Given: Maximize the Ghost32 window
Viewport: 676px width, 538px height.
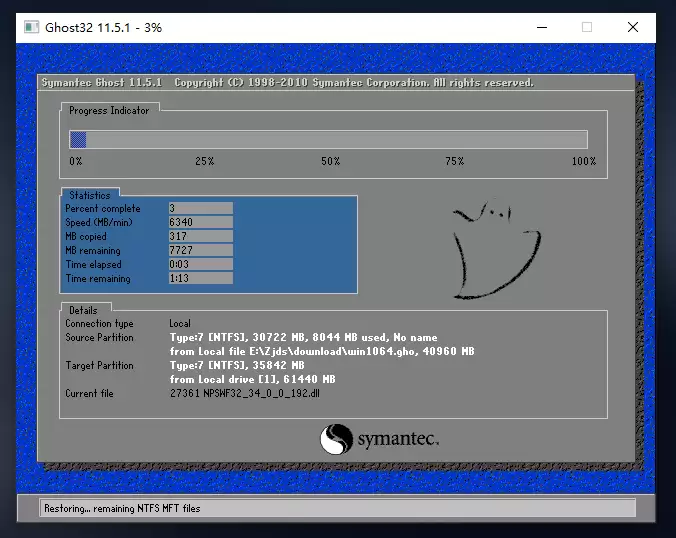Looking at the screenshot, I should coord(587,27).
